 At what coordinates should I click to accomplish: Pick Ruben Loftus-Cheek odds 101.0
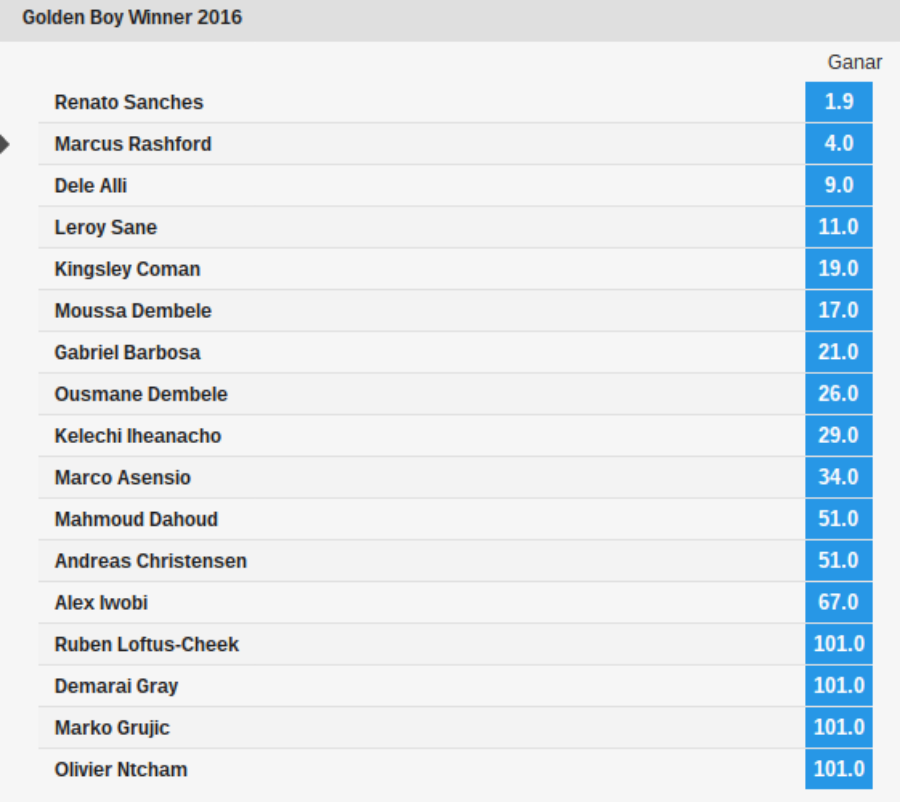click(x=839, y=644)
